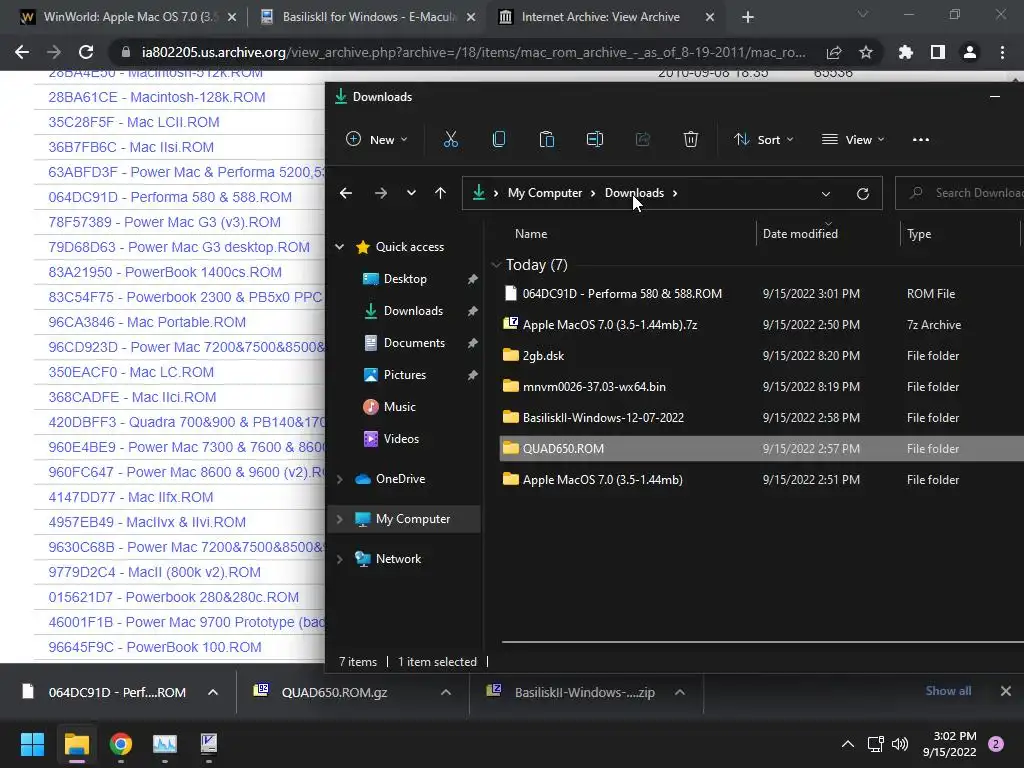This screenshot has width=1024, height=768.
Task: Expand address bar history dropdown
Action: click(x=825, y=194)
